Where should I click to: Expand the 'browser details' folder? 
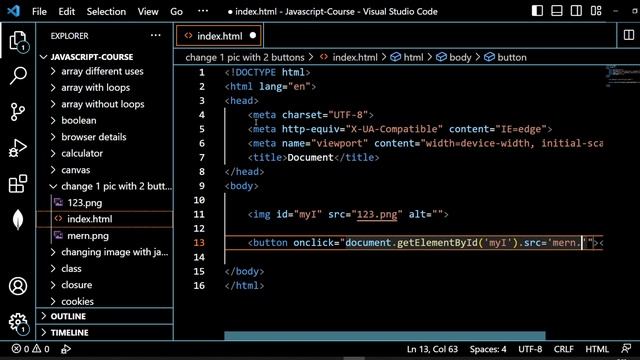[93, 137]
